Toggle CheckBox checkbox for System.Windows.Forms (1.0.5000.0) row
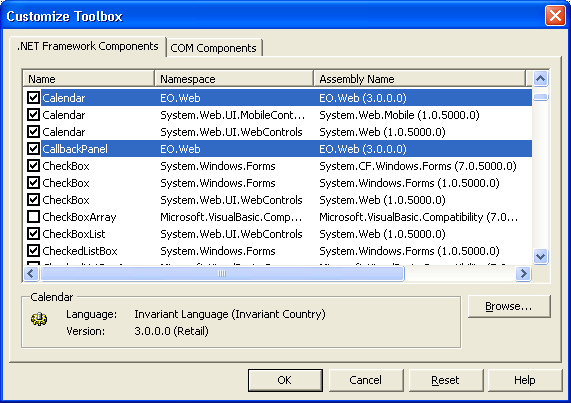The height and width of the screenshot is (403, 571). (x=34, y=183)
